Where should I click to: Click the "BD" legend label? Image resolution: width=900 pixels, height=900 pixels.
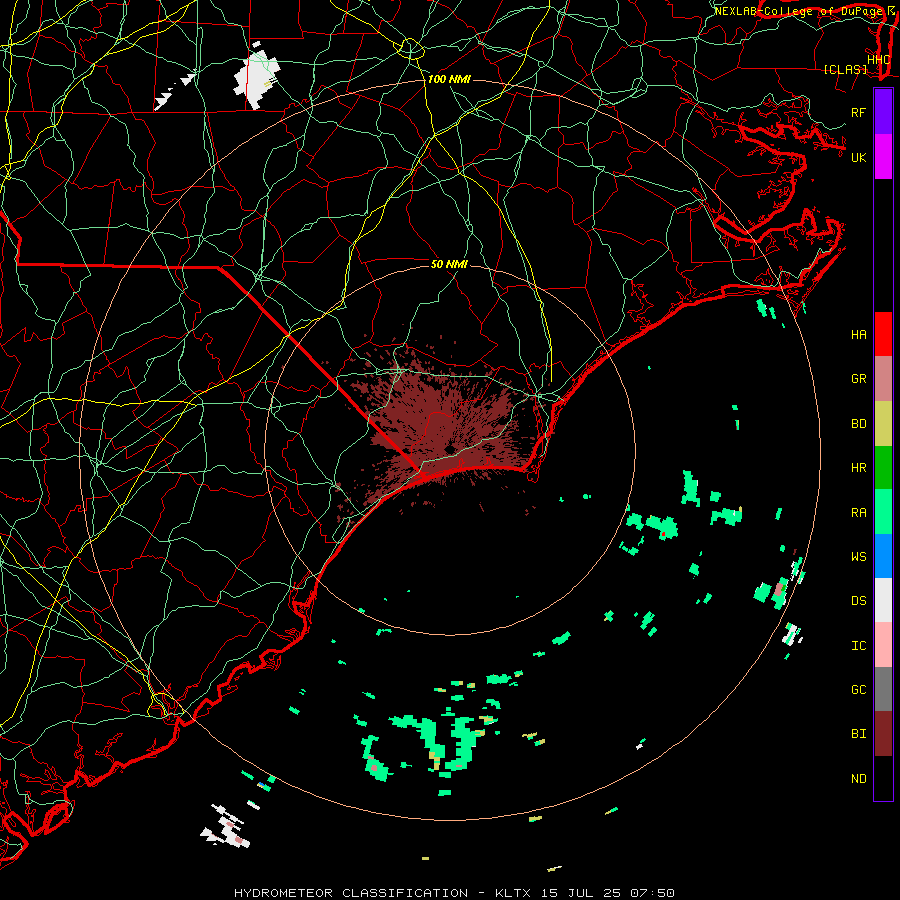[858, 424]
